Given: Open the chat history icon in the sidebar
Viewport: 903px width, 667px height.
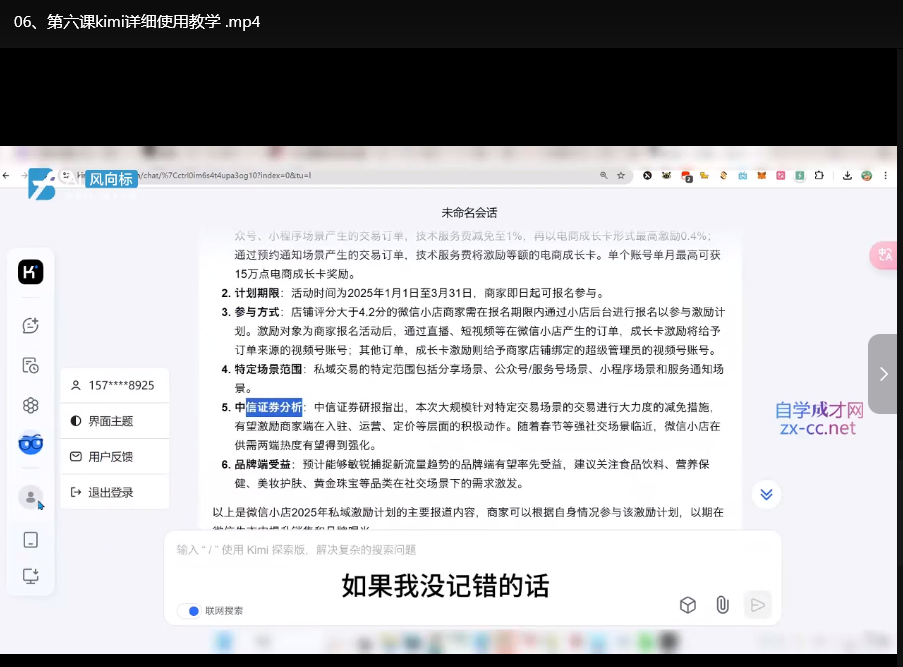Looking at the screenshot, I should click(x=31, y=366).
